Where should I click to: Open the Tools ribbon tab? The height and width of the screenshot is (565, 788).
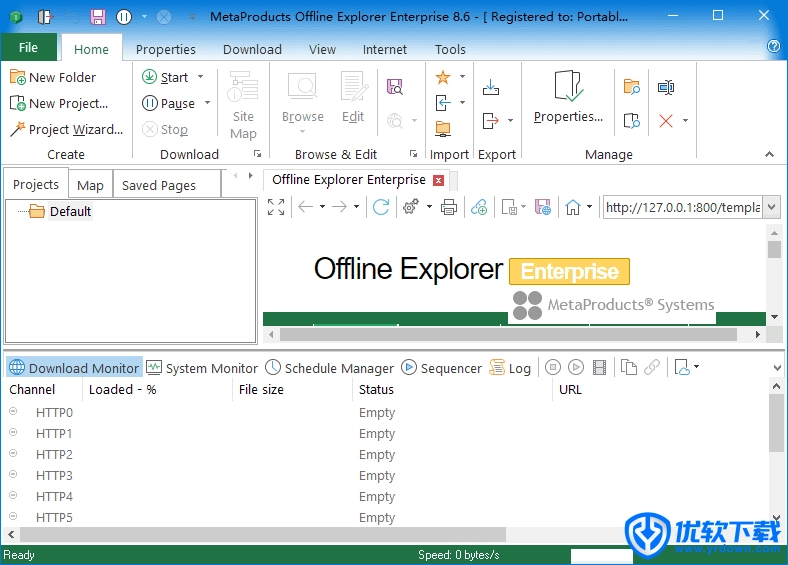(x=450, y=49)
